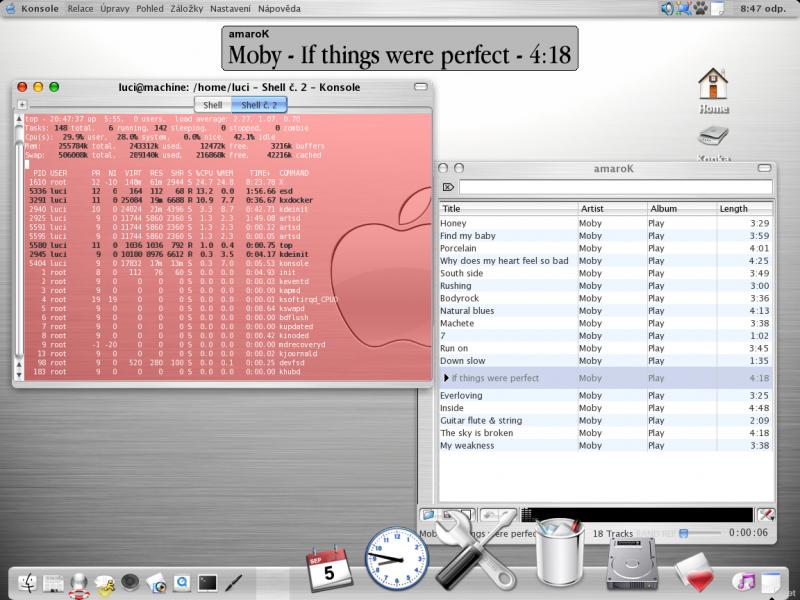Screen dimensions: 800x600
Task: Click the notes sheet icon in dock corner
Action: pyautogui.click(x=771, y=585)
